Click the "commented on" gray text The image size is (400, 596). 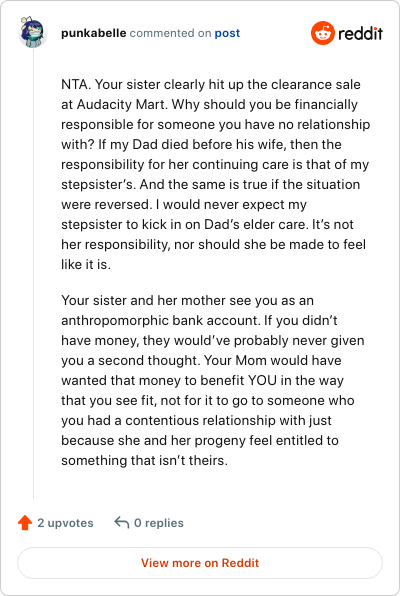[x=170, y=33]
